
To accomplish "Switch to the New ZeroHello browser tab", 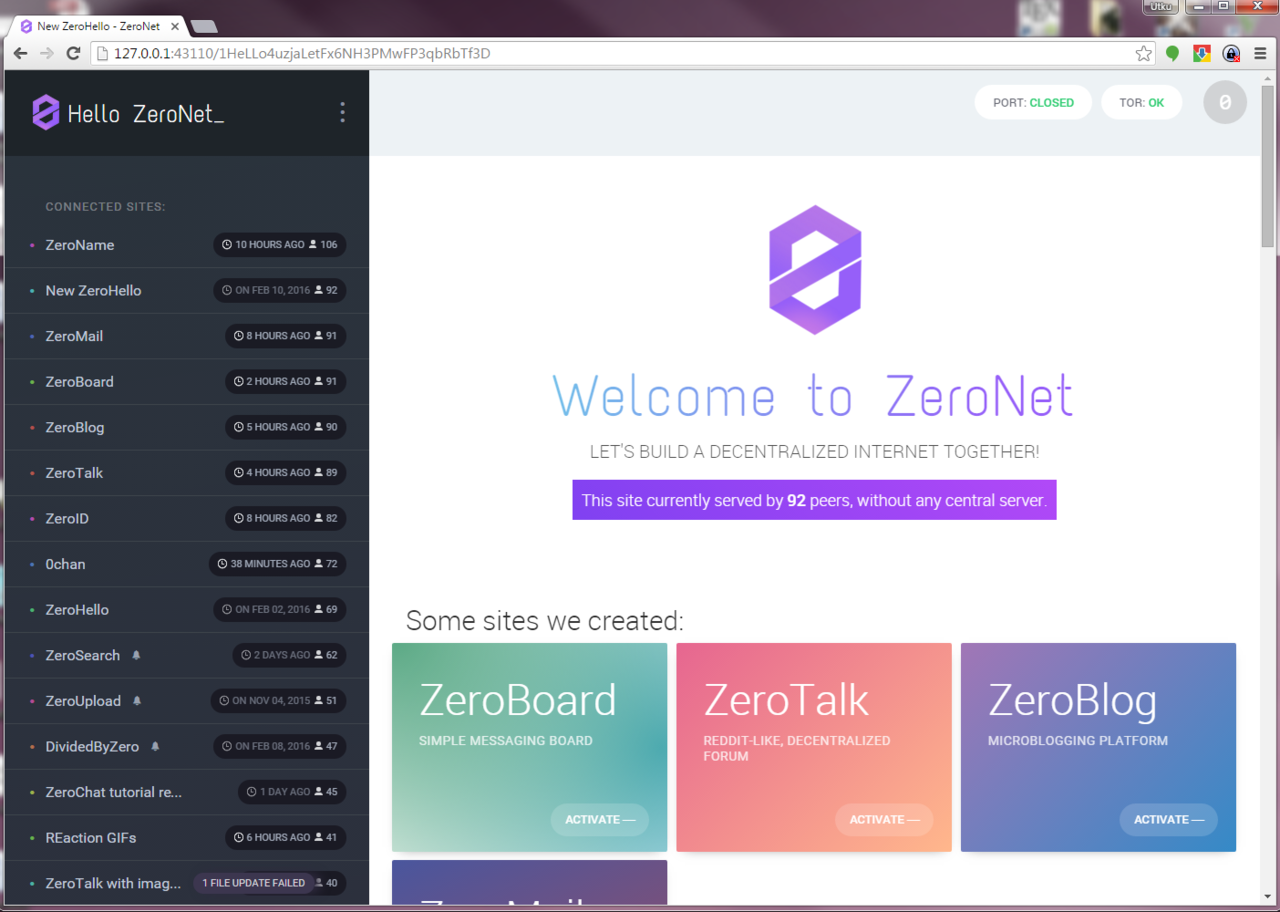I will [98, 26].
